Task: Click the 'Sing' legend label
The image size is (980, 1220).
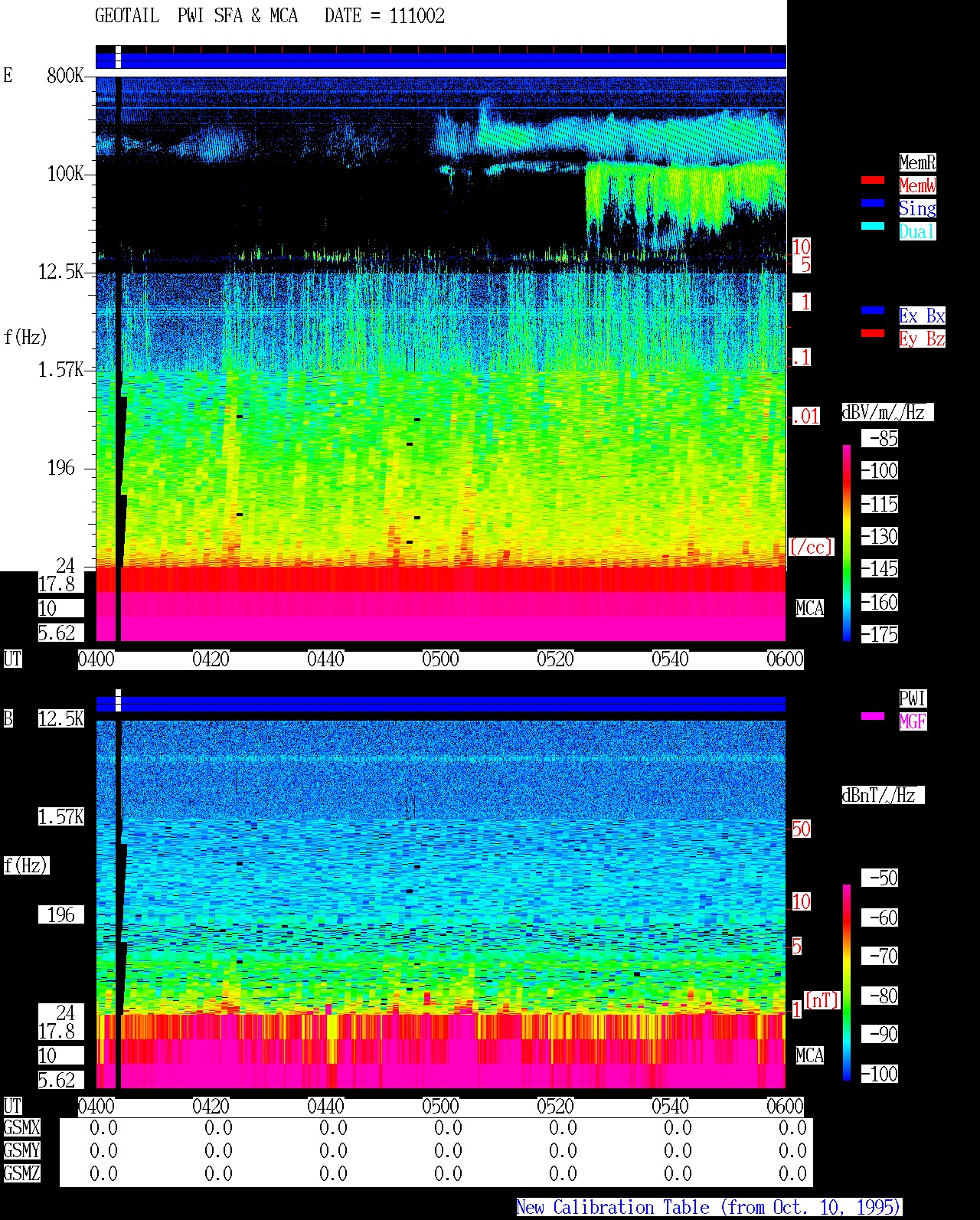Action: (x=917, y=208)
